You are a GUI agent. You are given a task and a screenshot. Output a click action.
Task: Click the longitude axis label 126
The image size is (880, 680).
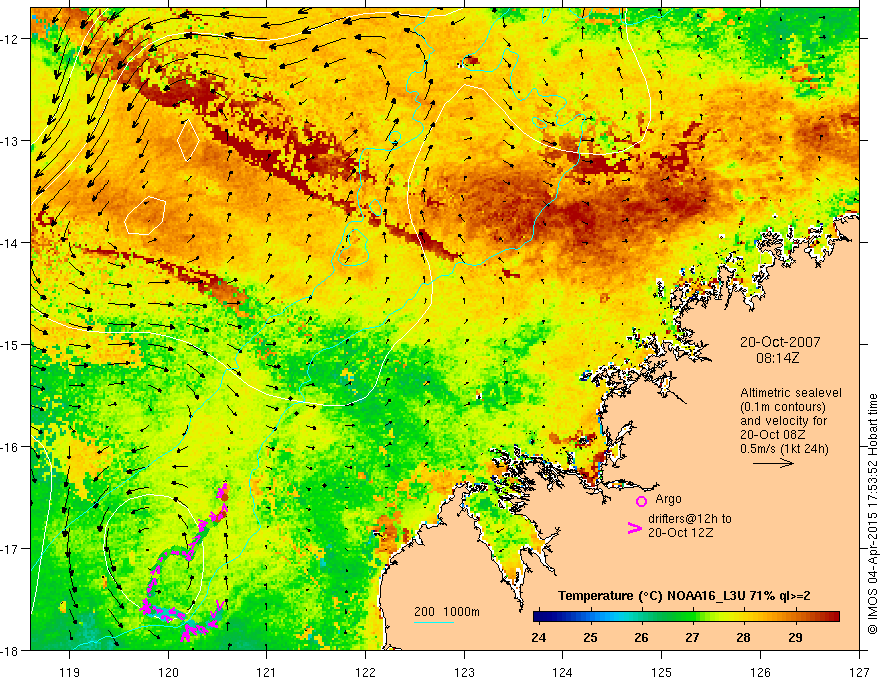click(x=760, y=672)
